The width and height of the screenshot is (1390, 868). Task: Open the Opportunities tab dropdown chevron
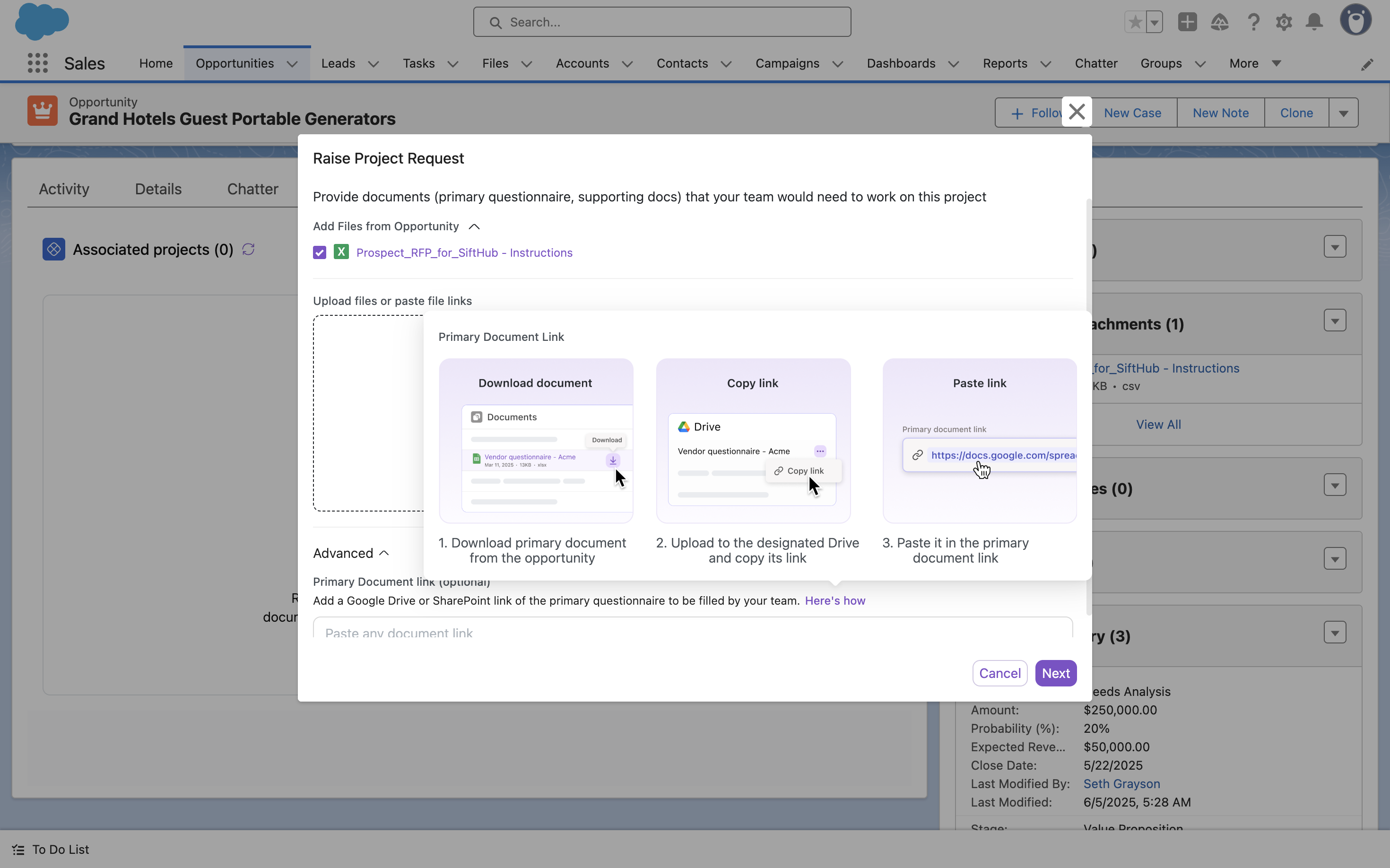292,64
